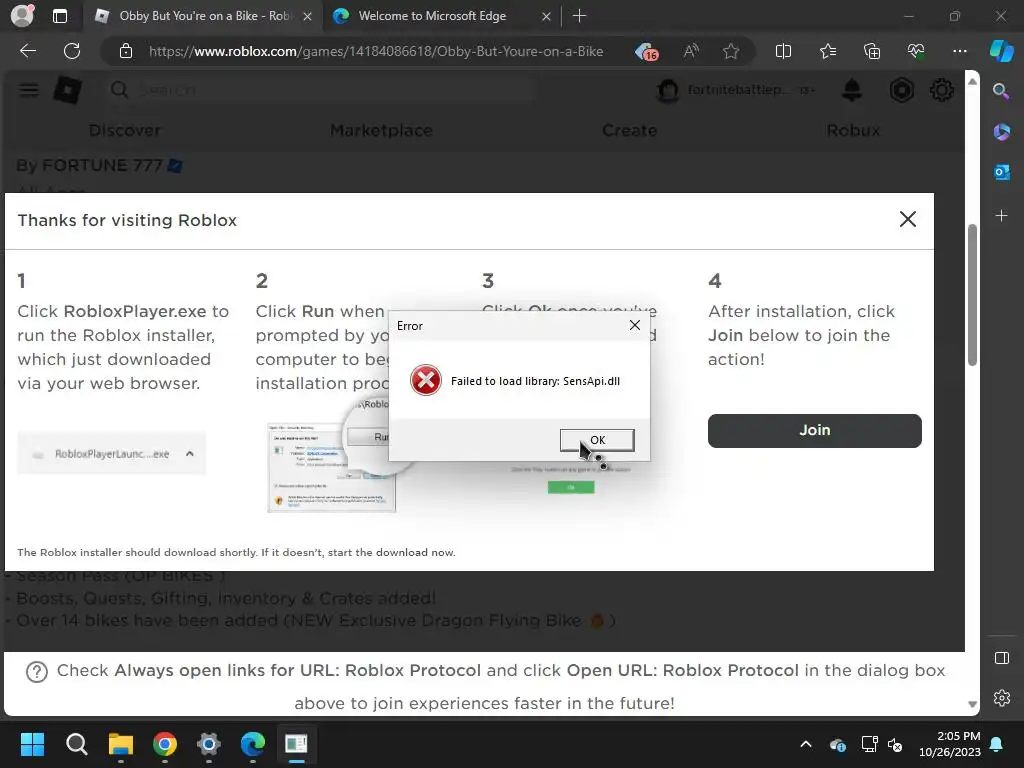Go to Robux section

coord(853,130)
